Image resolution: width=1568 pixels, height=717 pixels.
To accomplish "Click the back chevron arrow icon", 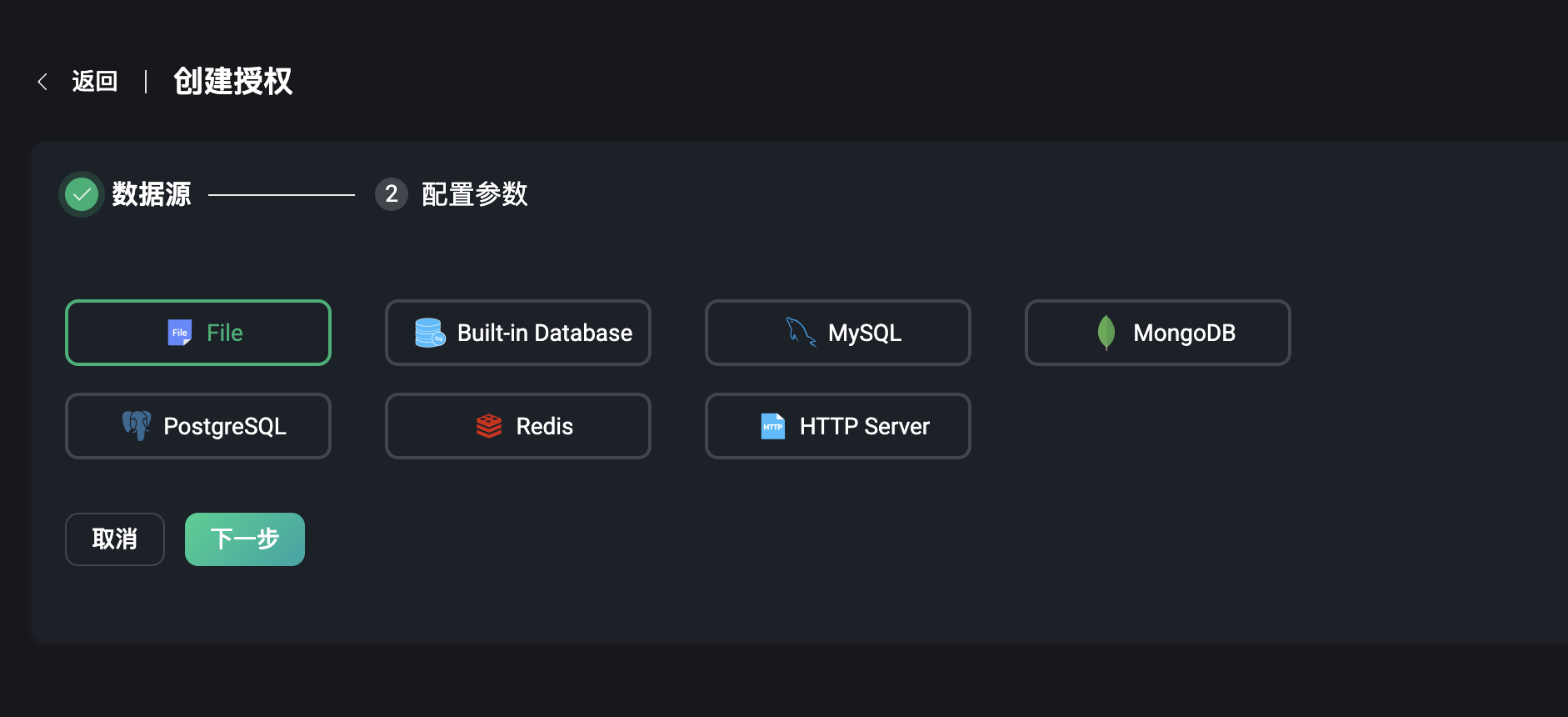I will coord(42,82).
